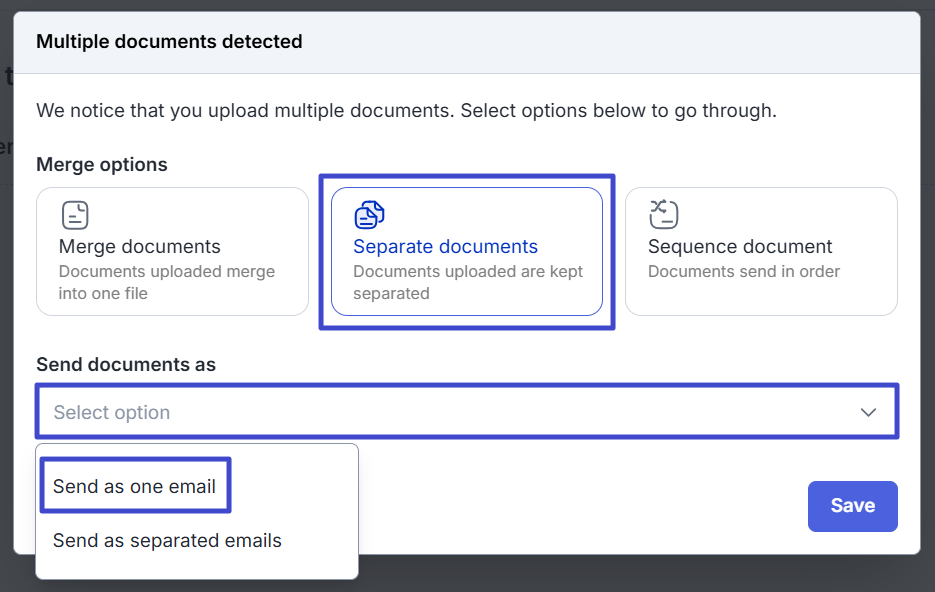The height and width of the screenshot is (592, 935).
Task: Click the Merge options section heading
Action: [102, 164]
